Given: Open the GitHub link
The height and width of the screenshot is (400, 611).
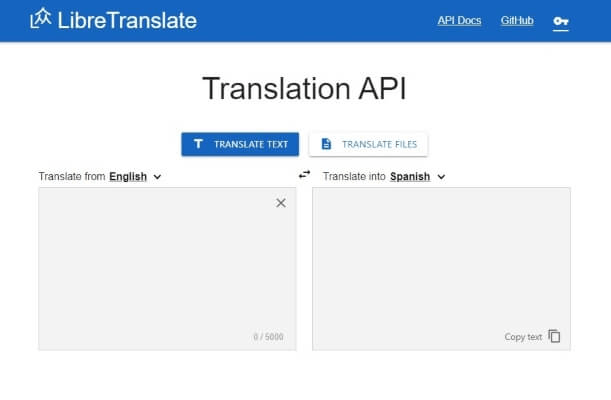Looking at the screenshot, I should tap(517, 21).
